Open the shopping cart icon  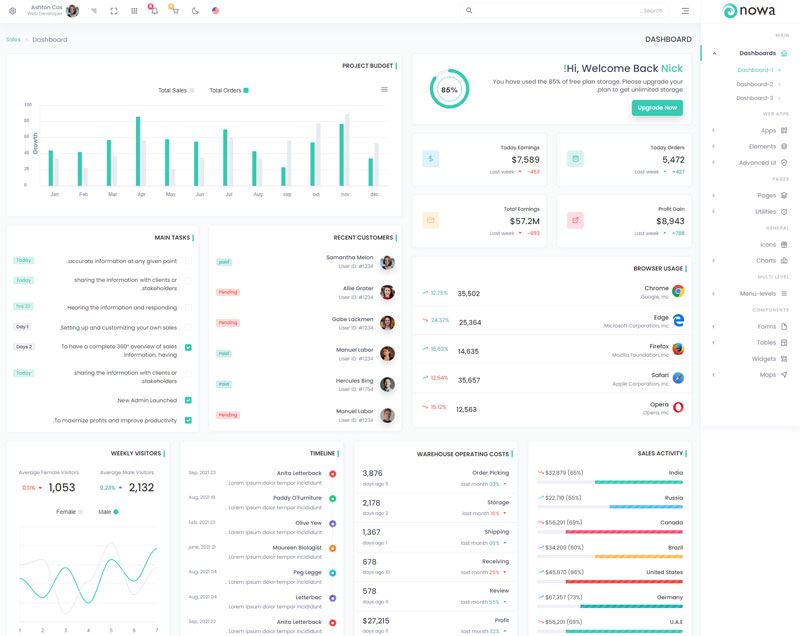pyautogui.click(x=175, y=11)
